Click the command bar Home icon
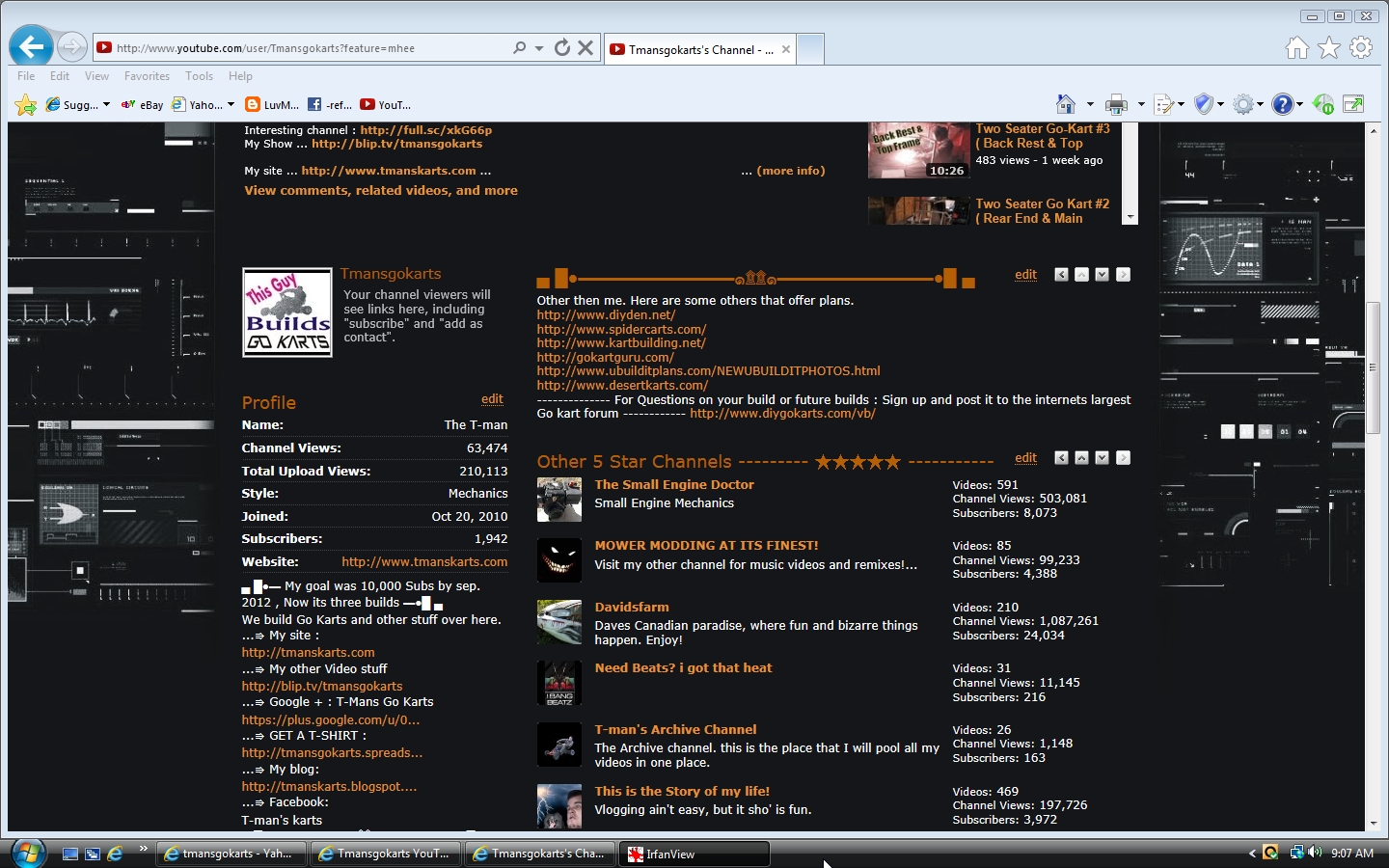Image resolution: width=1389 pixels, height=868 pixels. pyautogui.click(x=1066, y=104)
